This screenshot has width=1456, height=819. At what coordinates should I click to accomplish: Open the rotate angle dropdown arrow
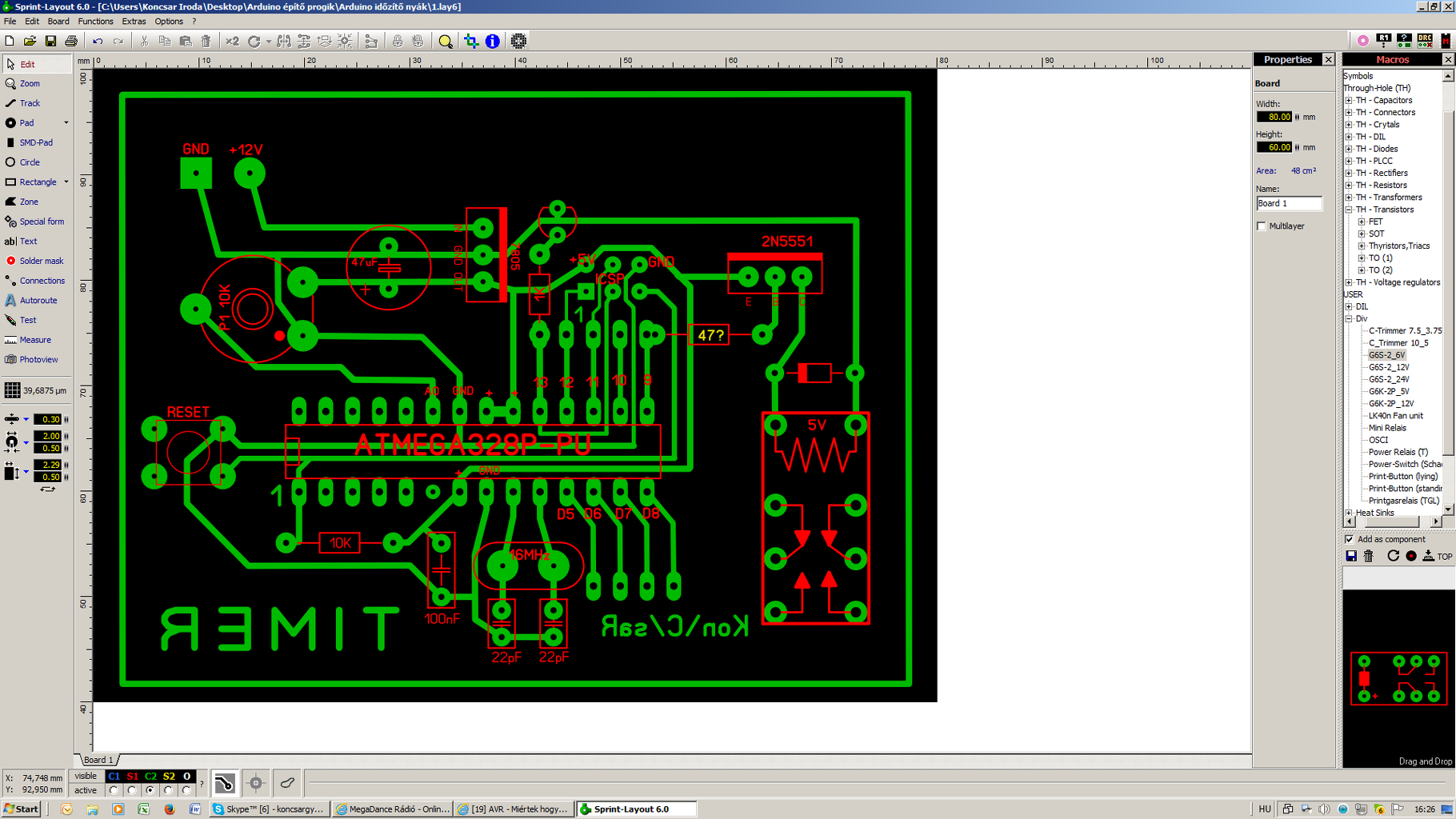point(268,42)
